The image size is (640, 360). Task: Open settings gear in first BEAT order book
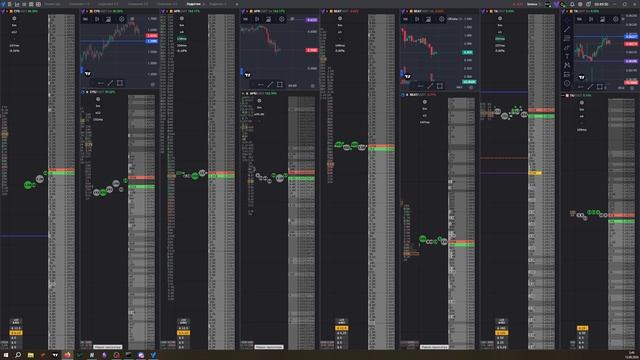[x=340, y=19]
